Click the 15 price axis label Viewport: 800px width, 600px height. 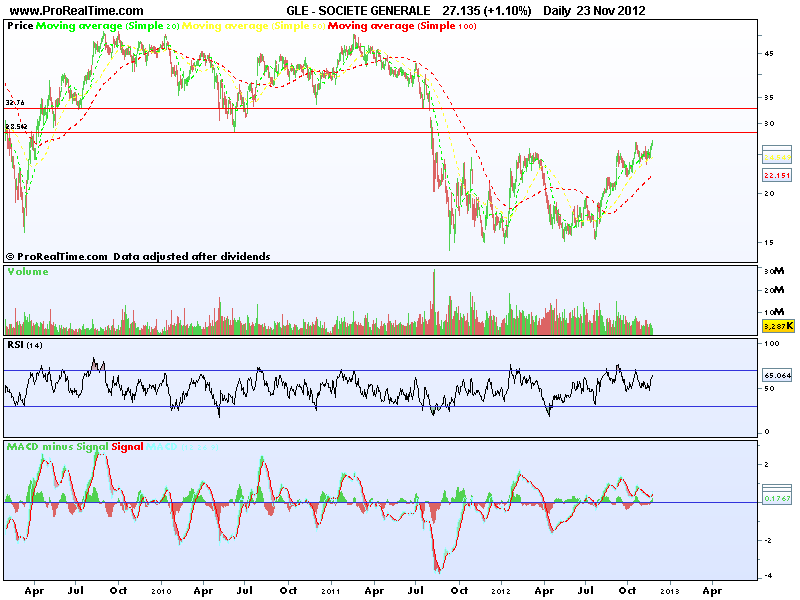tap(768, 242)
